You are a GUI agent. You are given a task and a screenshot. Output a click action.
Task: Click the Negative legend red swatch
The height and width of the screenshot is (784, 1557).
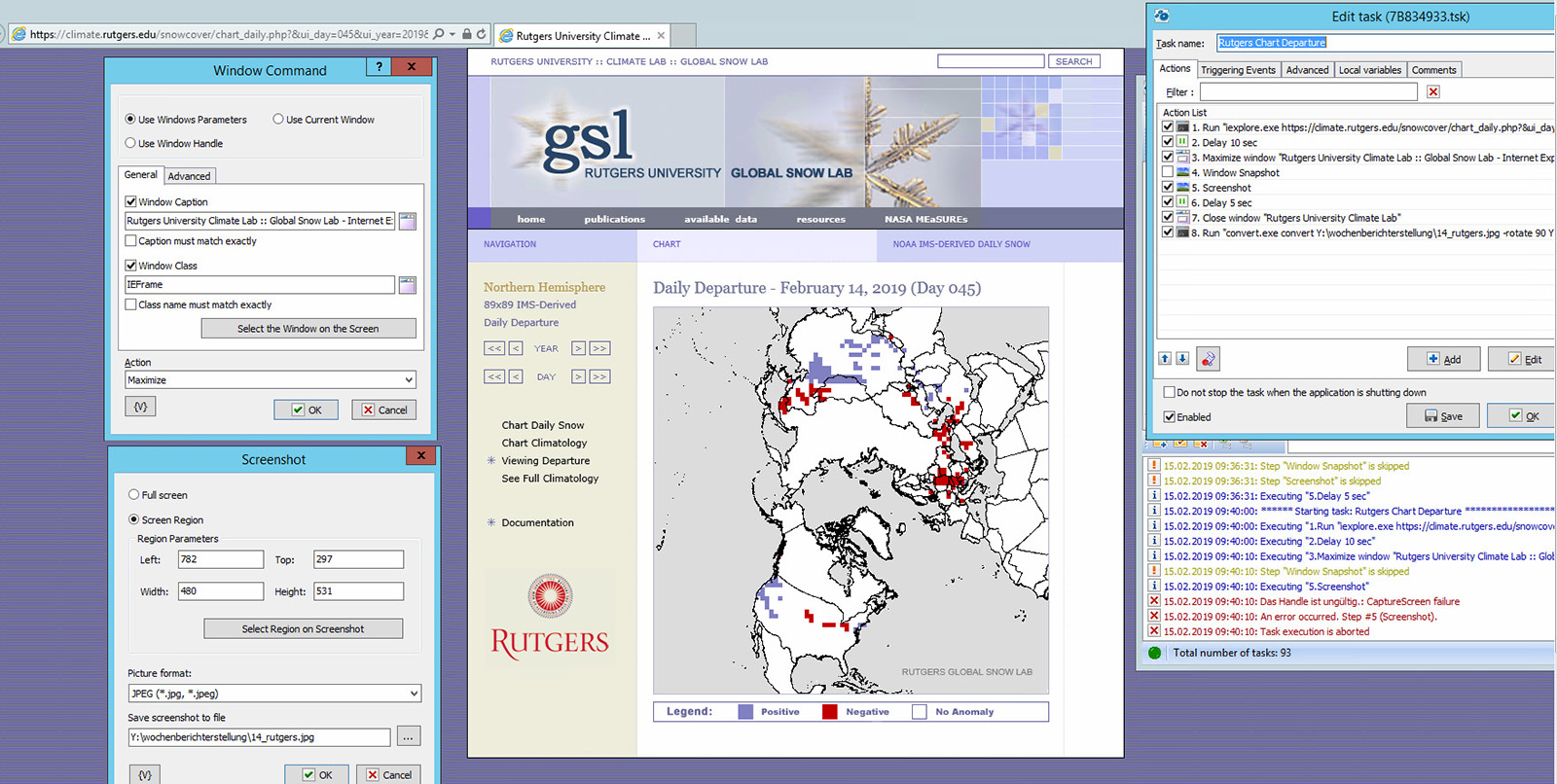829,712
